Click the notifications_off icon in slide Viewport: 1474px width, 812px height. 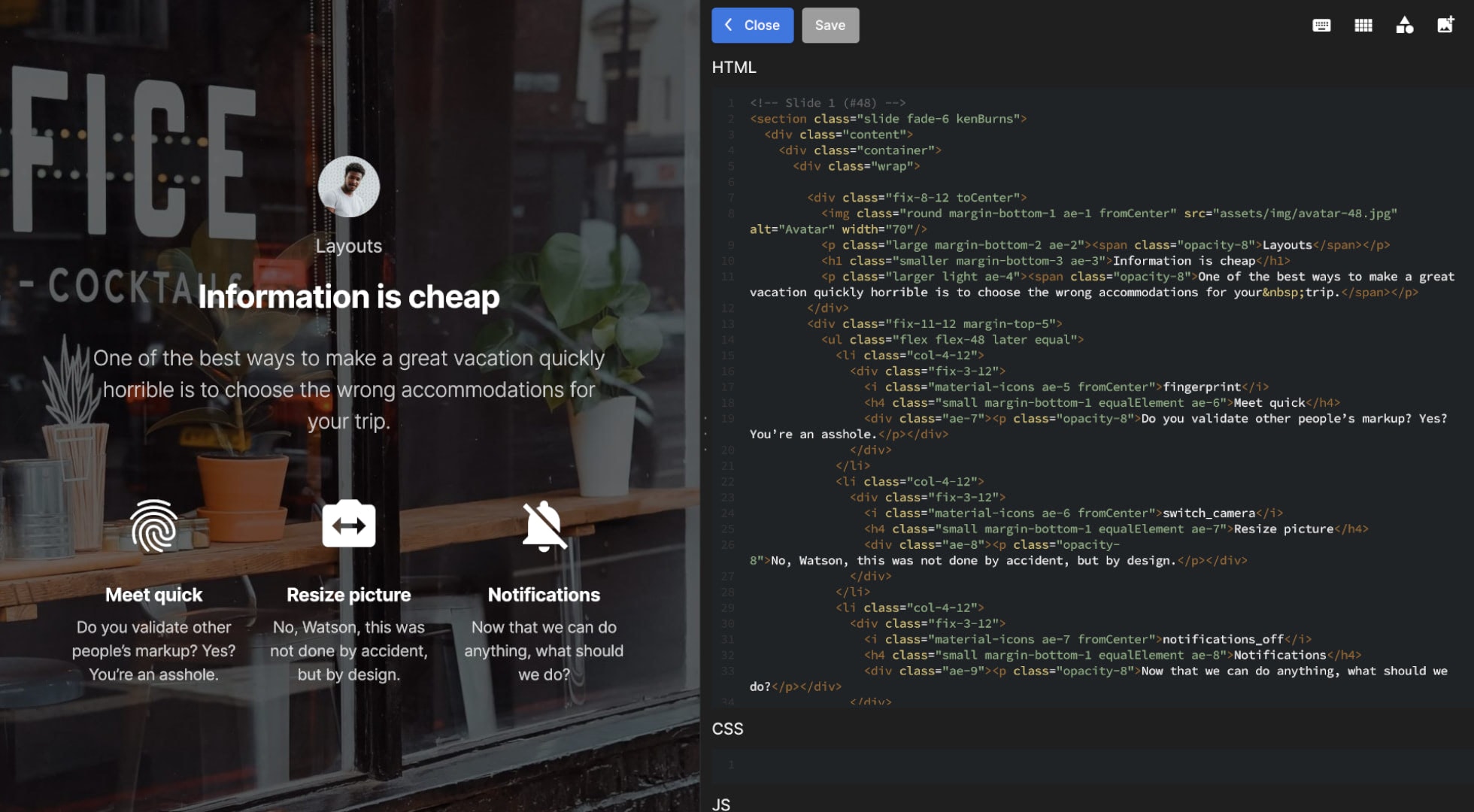543,525
